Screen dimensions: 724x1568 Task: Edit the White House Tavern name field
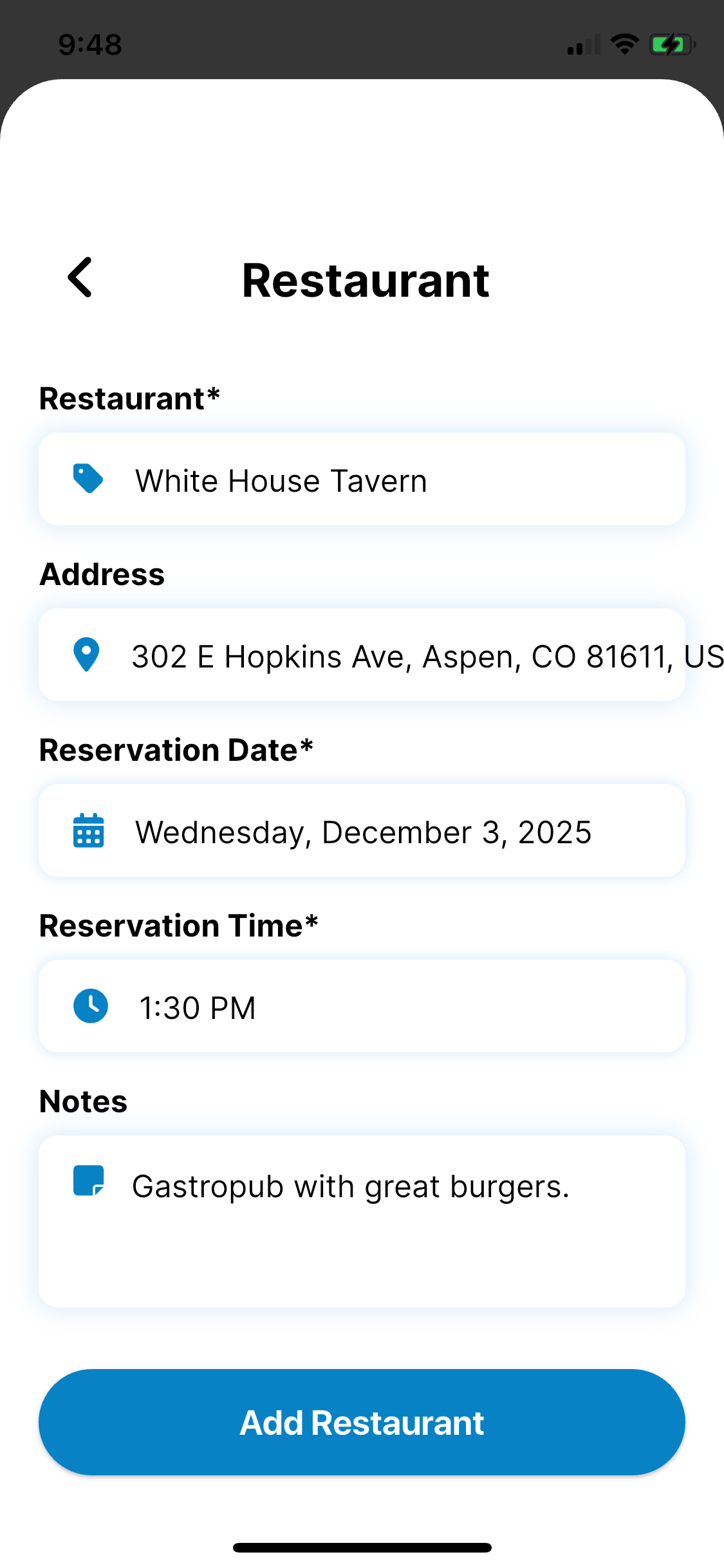coord(362,479)
